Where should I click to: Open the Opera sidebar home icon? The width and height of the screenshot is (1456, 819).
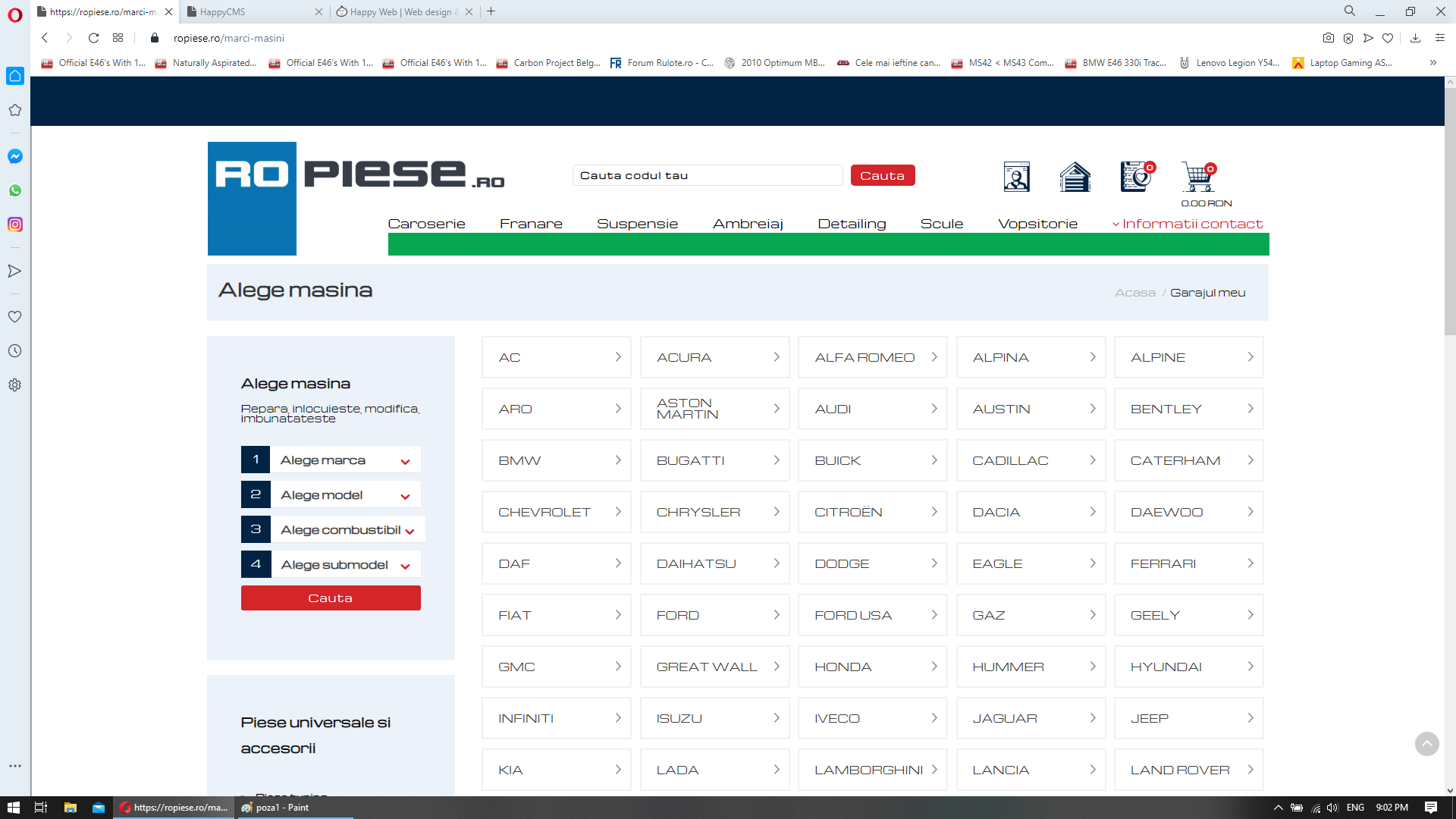pyautogui.click(x=15, y=76)
